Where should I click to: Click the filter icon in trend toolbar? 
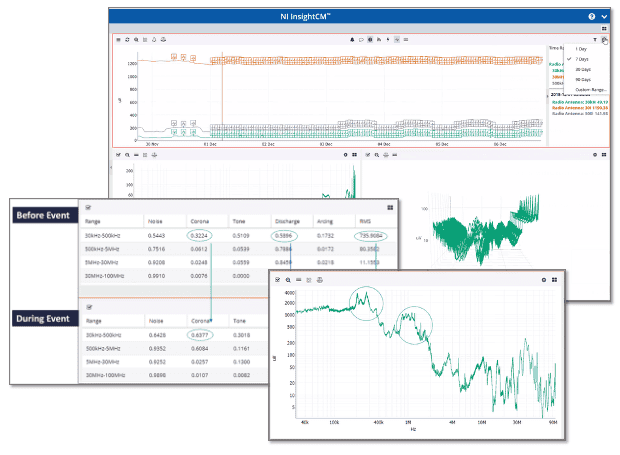594,39
